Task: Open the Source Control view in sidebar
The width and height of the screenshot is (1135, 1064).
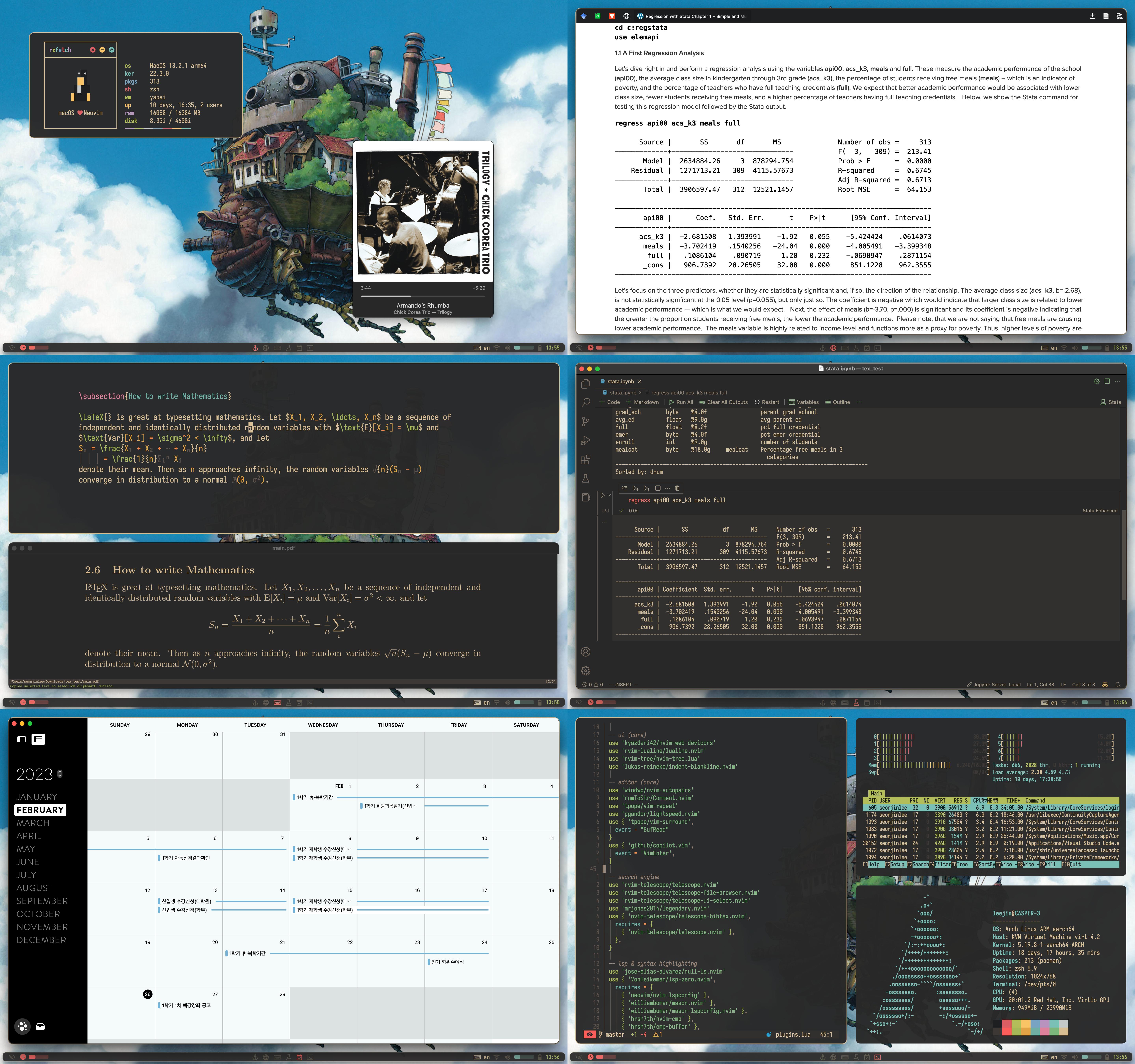Action: [x=585, y=422]
